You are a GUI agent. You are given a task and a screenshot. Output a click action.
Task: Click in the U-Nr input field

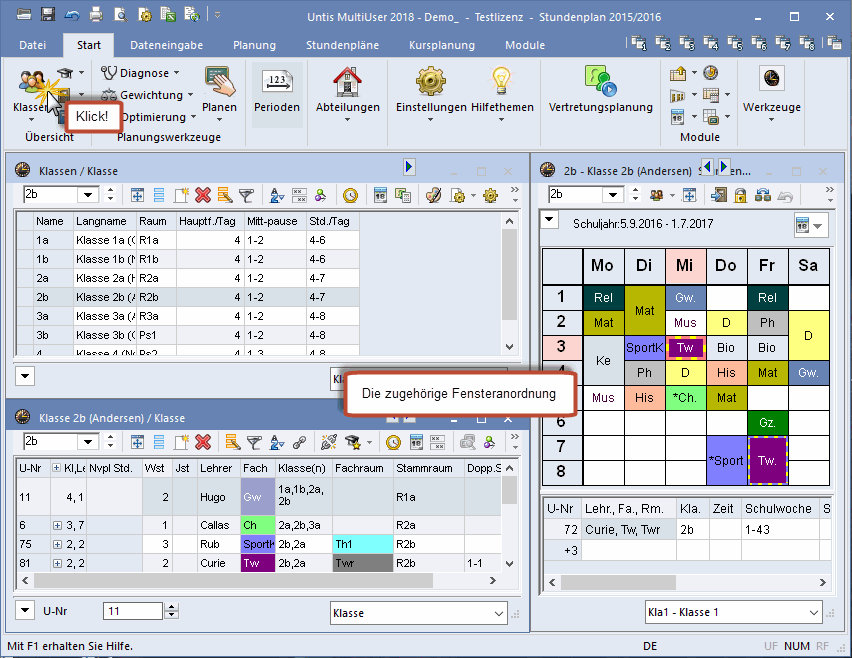point(133,611)
